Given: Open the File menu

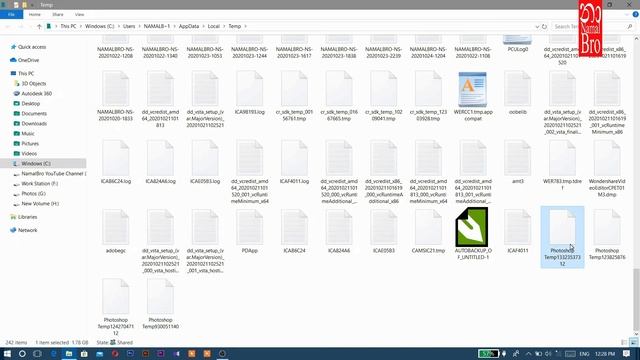Looking at the screenshot, I should [11, 14].
